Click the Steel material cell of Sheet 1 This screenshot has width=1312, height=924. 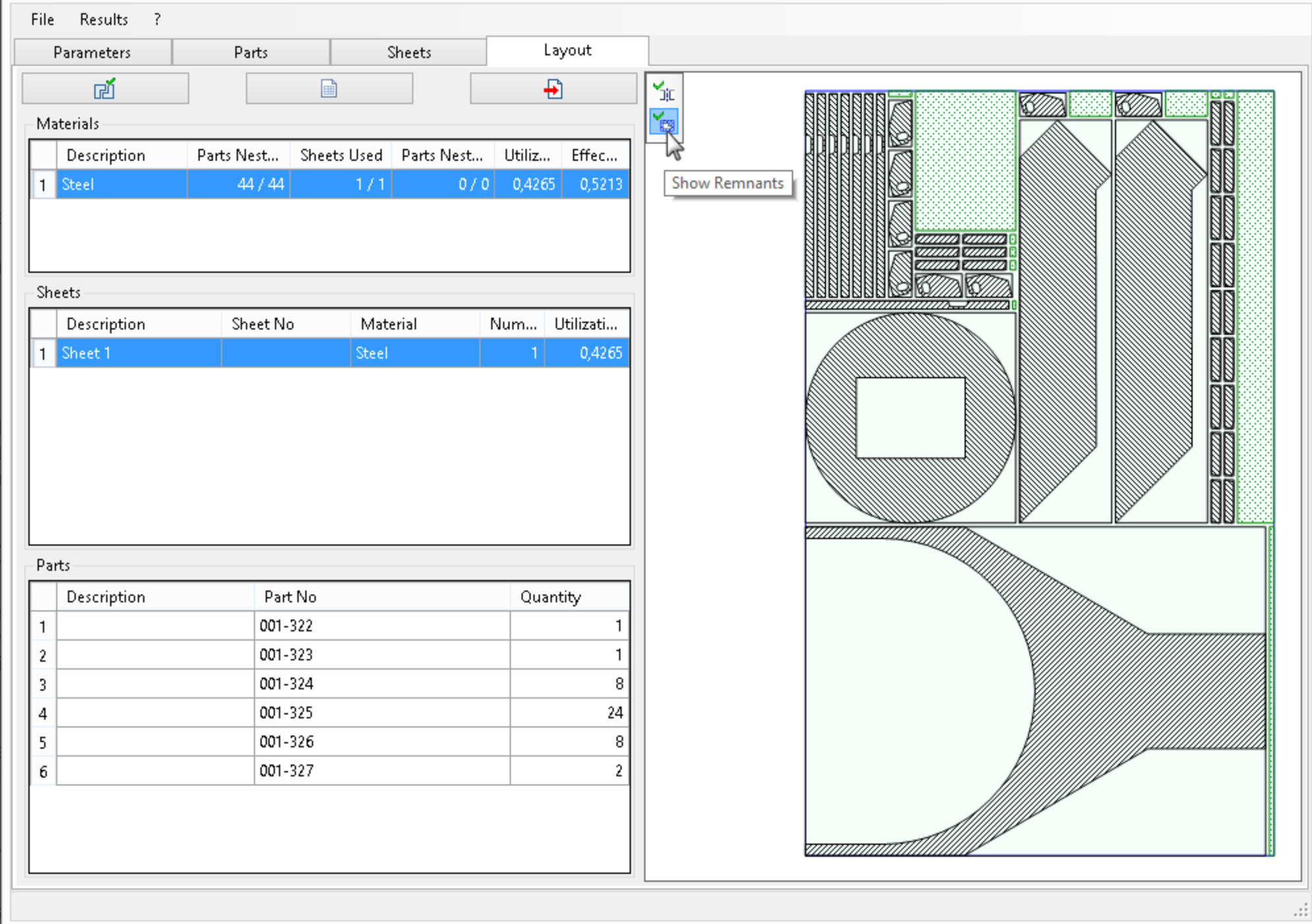[415, 353]
